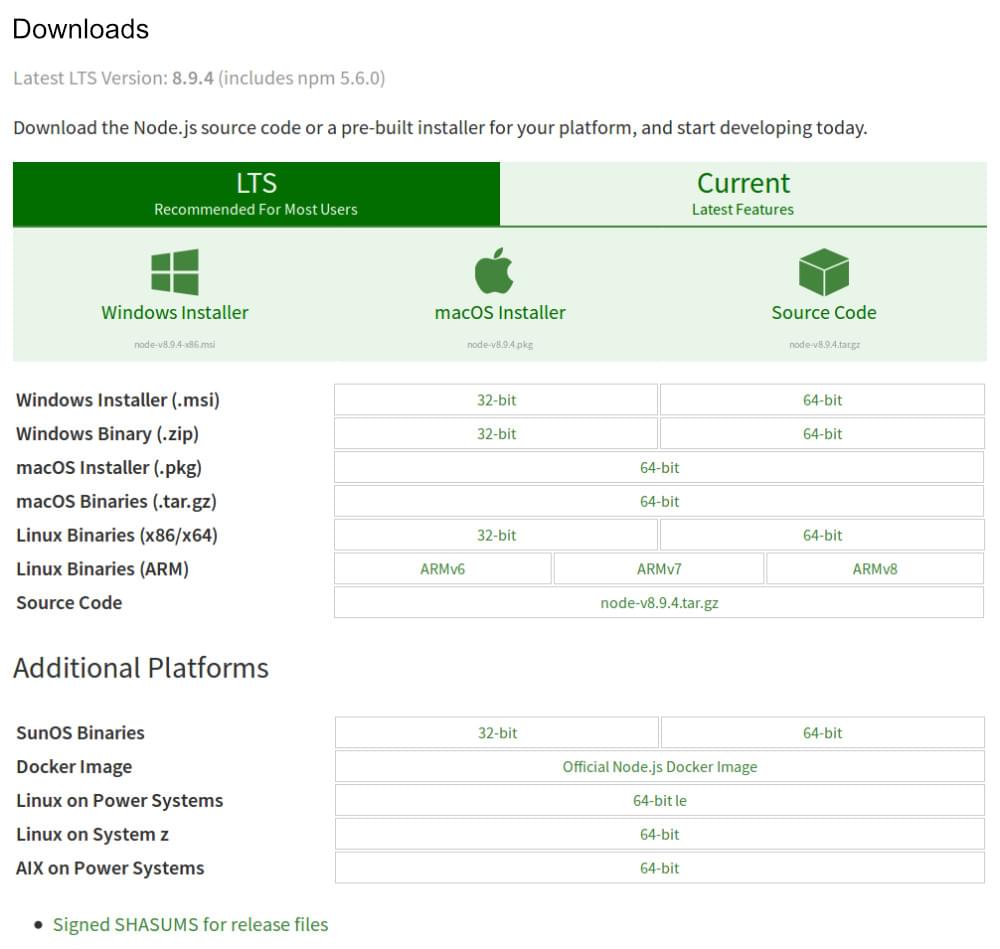Select the LTS tab

click(x=256, y=193)
